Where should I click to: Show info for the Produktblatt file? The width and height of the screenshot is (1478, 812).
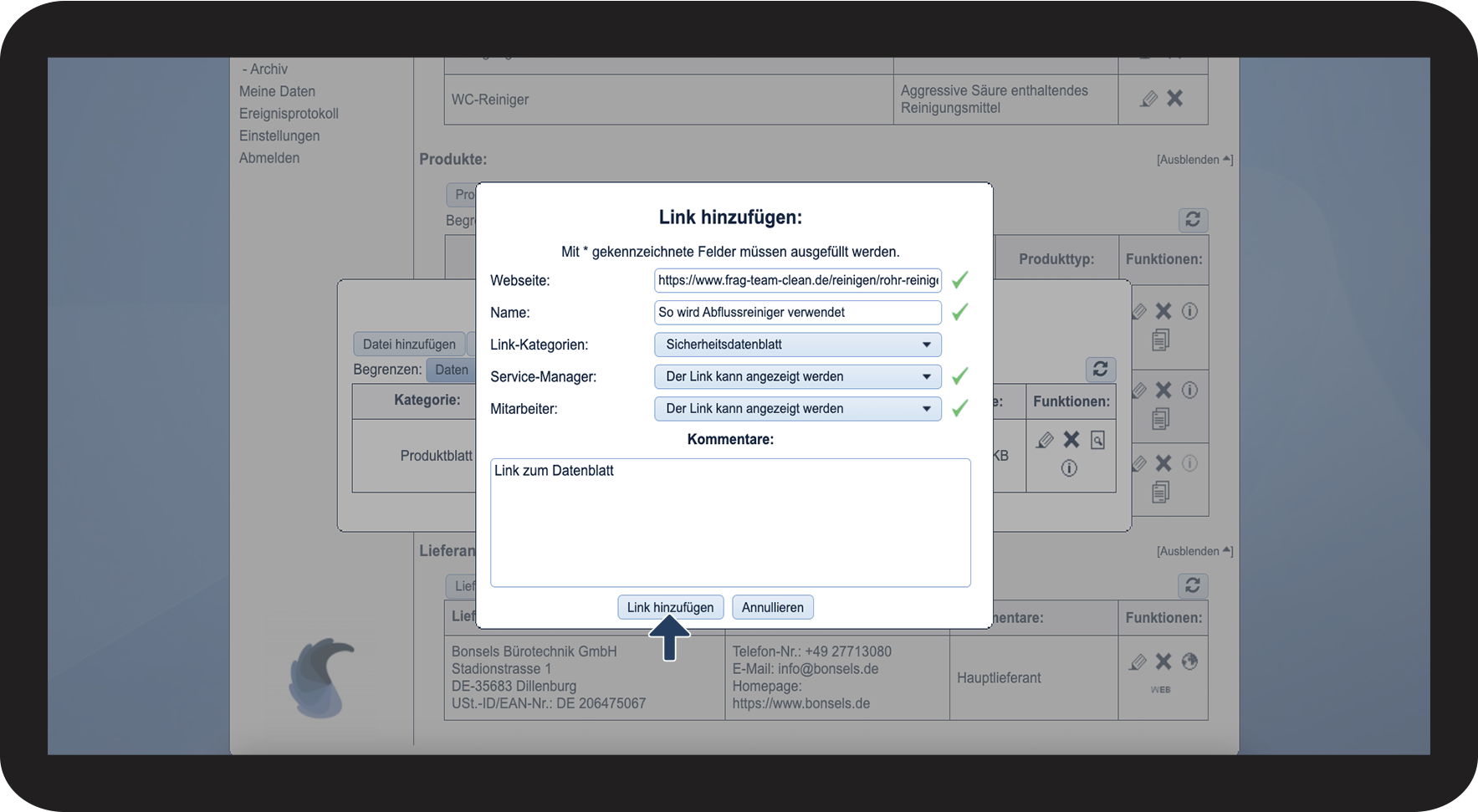(x=1069, y=468)
